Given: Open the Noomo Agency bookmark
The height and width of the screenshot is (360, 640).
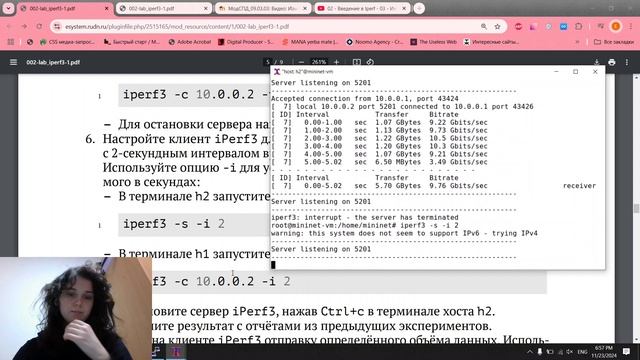Looking at the screenshot, I should (375, 42).
